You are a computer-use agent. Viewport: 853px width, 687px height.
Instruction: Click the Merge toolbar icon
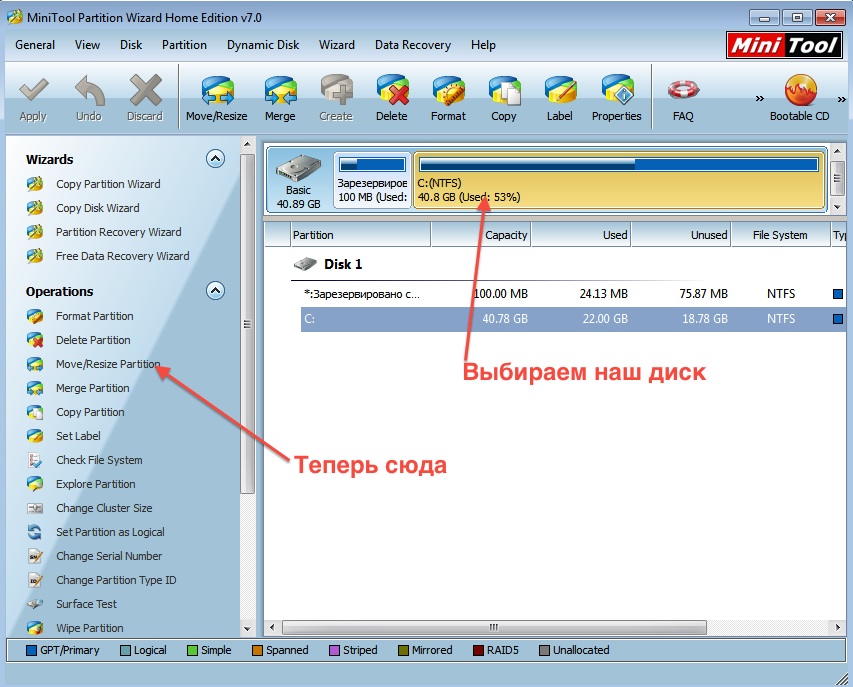point(280,98)
